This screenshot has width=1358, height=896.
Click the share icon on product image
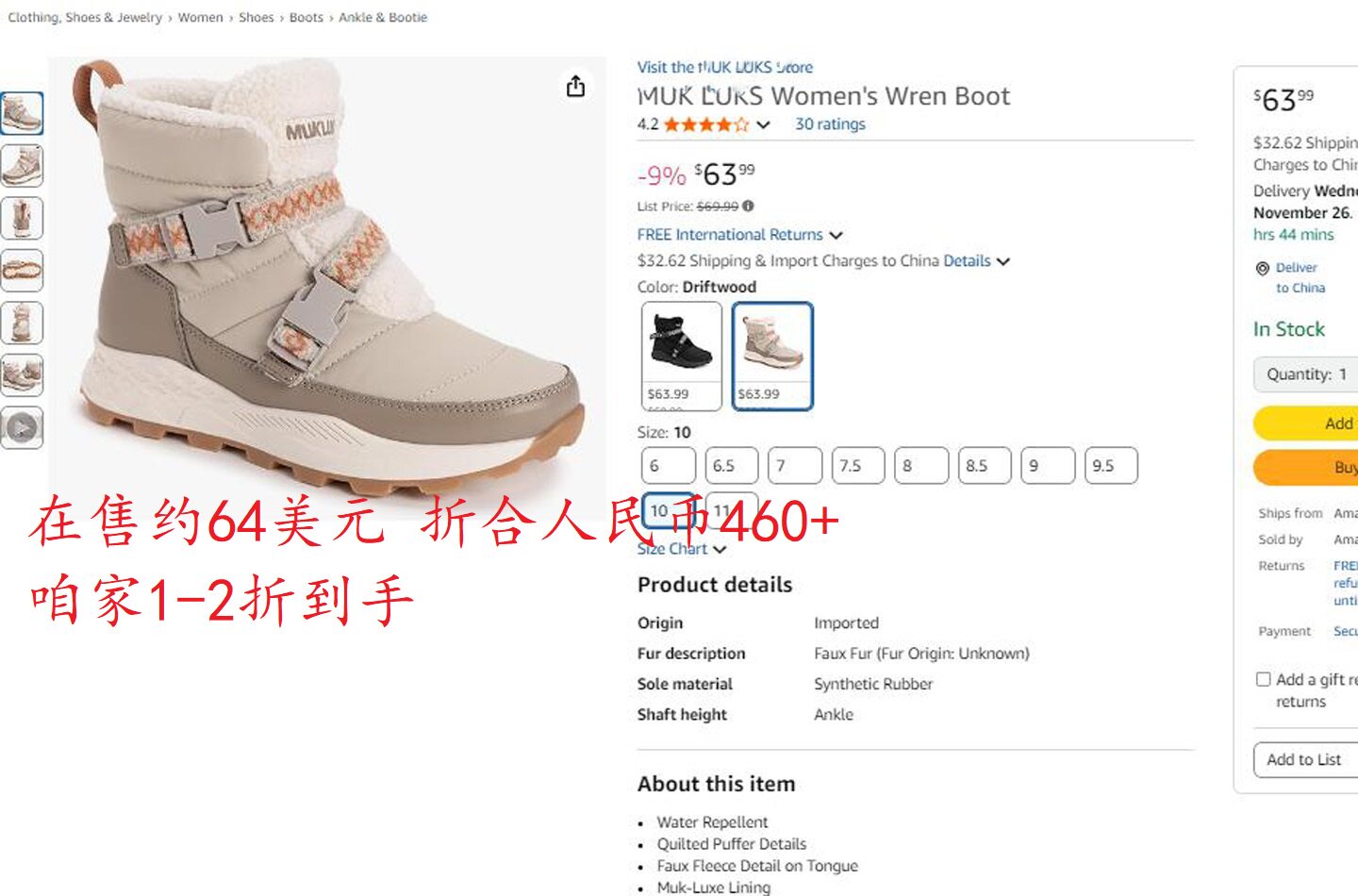575,87
